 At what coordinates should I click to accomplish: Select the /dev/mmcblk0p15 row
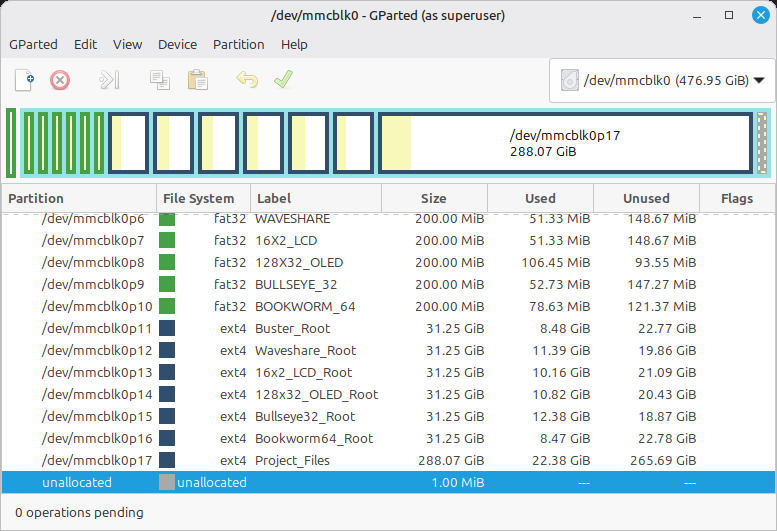[388, 416]
